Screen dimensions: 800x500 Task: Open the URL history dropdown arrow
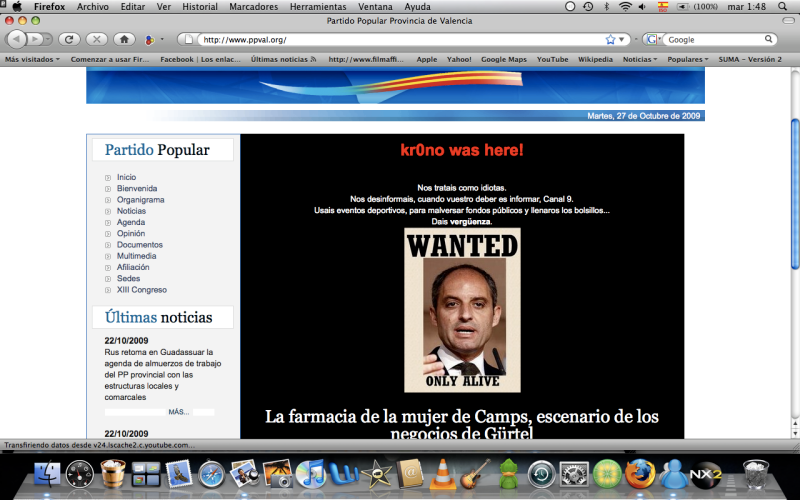[625, 40]
